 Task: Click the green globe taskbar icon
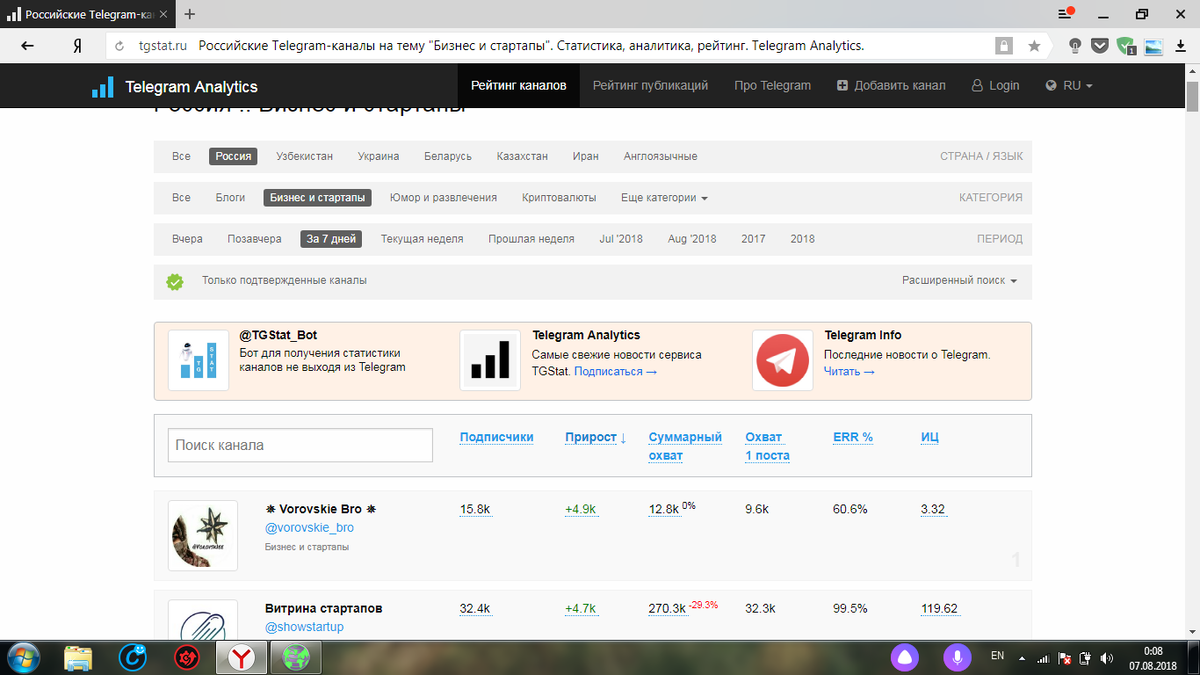tap(296, 657)
